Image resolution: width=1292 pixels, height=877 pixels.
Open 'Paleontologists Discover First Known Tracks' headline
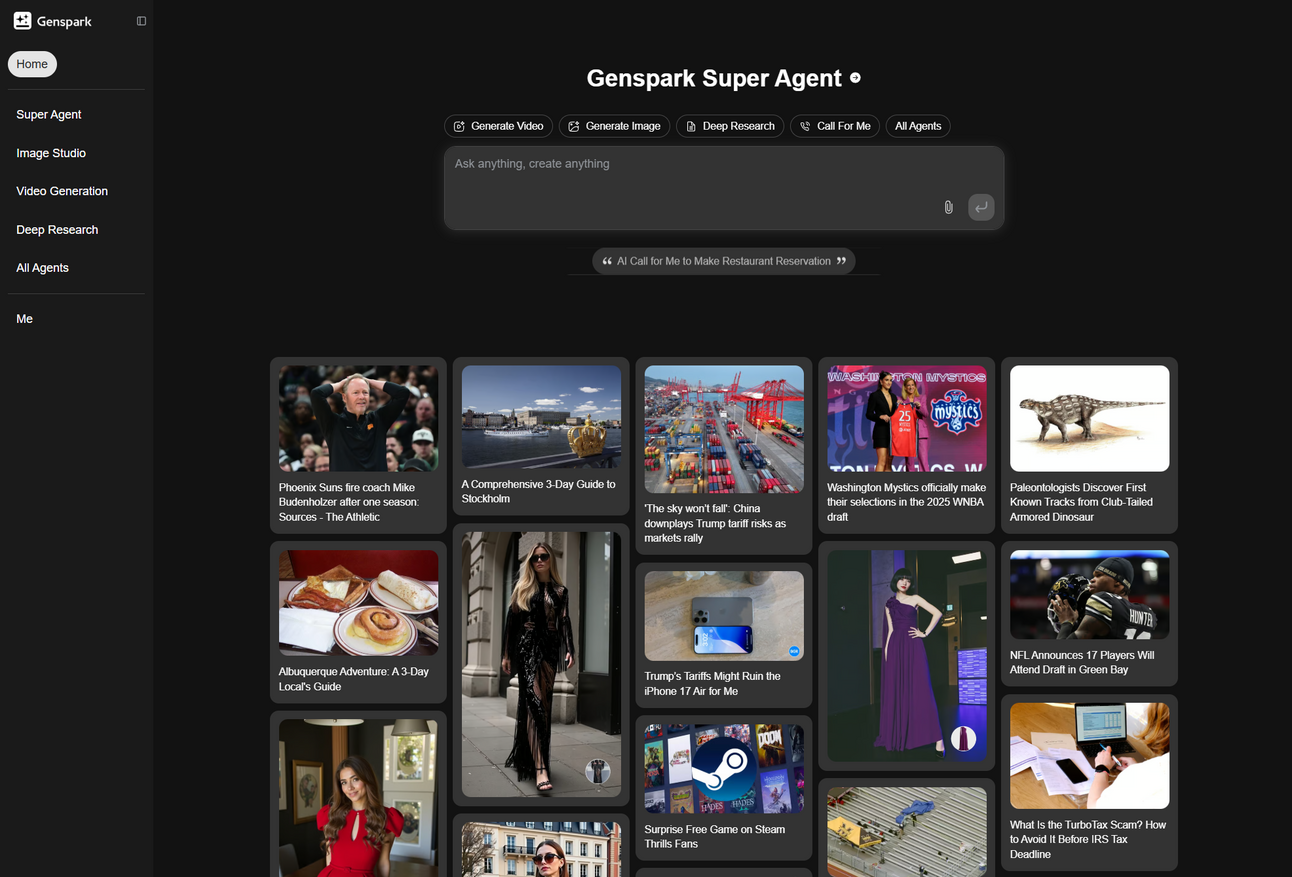pyautogui.click(x=1081, y=503)
